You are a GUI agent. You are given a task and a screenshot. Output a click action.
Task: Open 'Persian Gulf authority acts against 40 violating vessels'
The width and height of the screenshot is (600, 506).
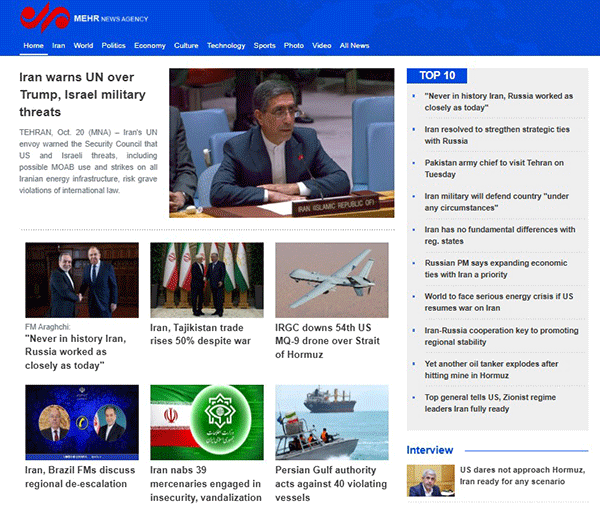tap(331, 483)
